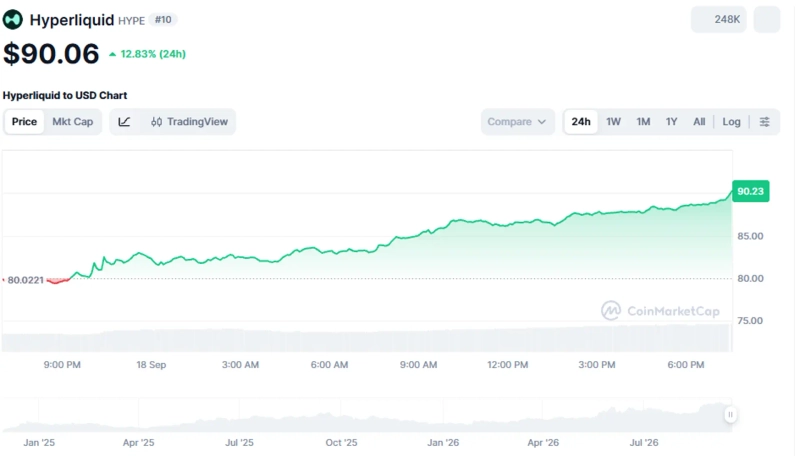Open TradingView candlestick chart
Screen dimensions: 800x456
click(x=189, y=122)
